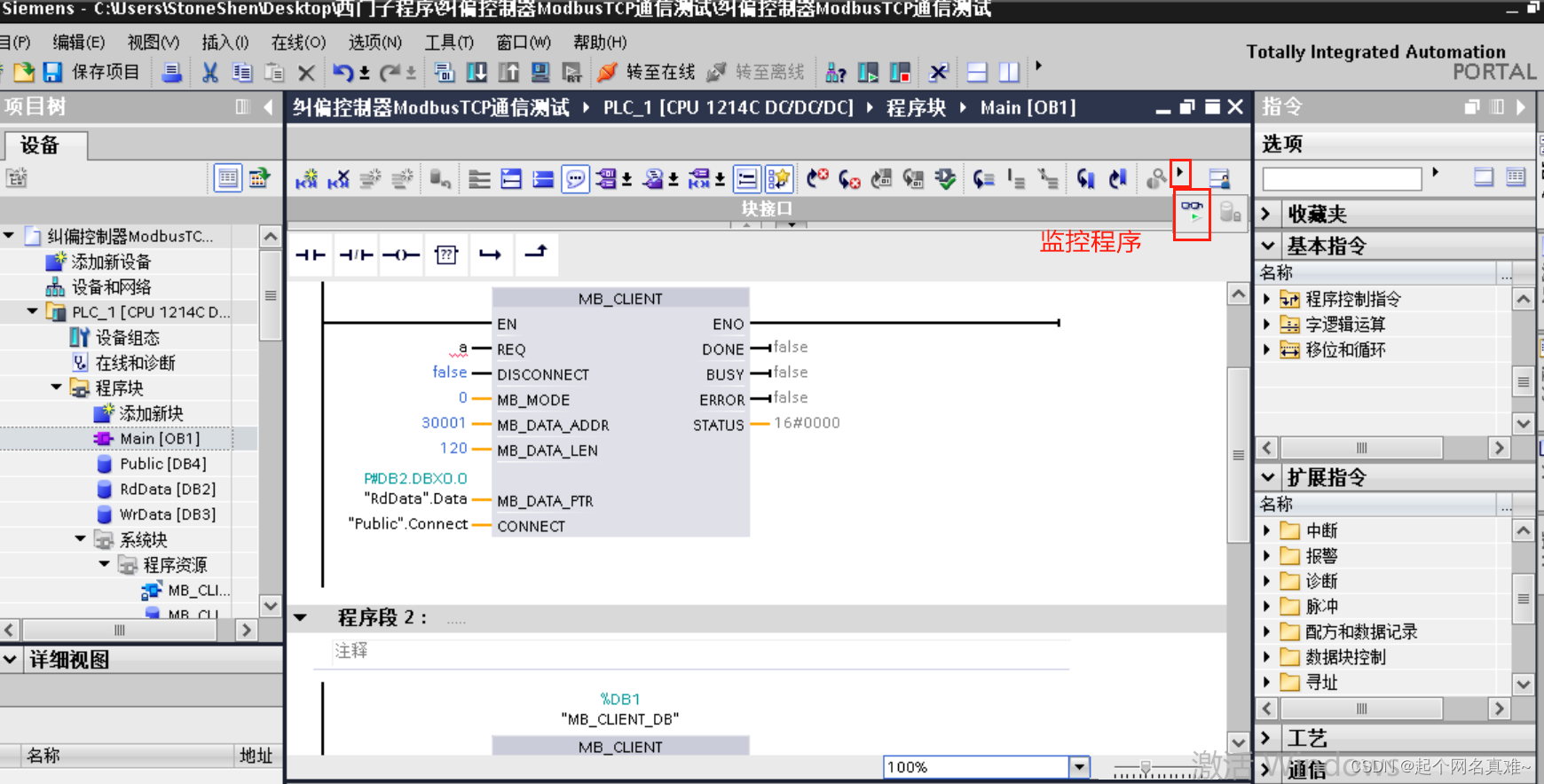Viewport: 1544px width, 784px height.
Task: Insert a normally open contact
Action: point(311,255)
